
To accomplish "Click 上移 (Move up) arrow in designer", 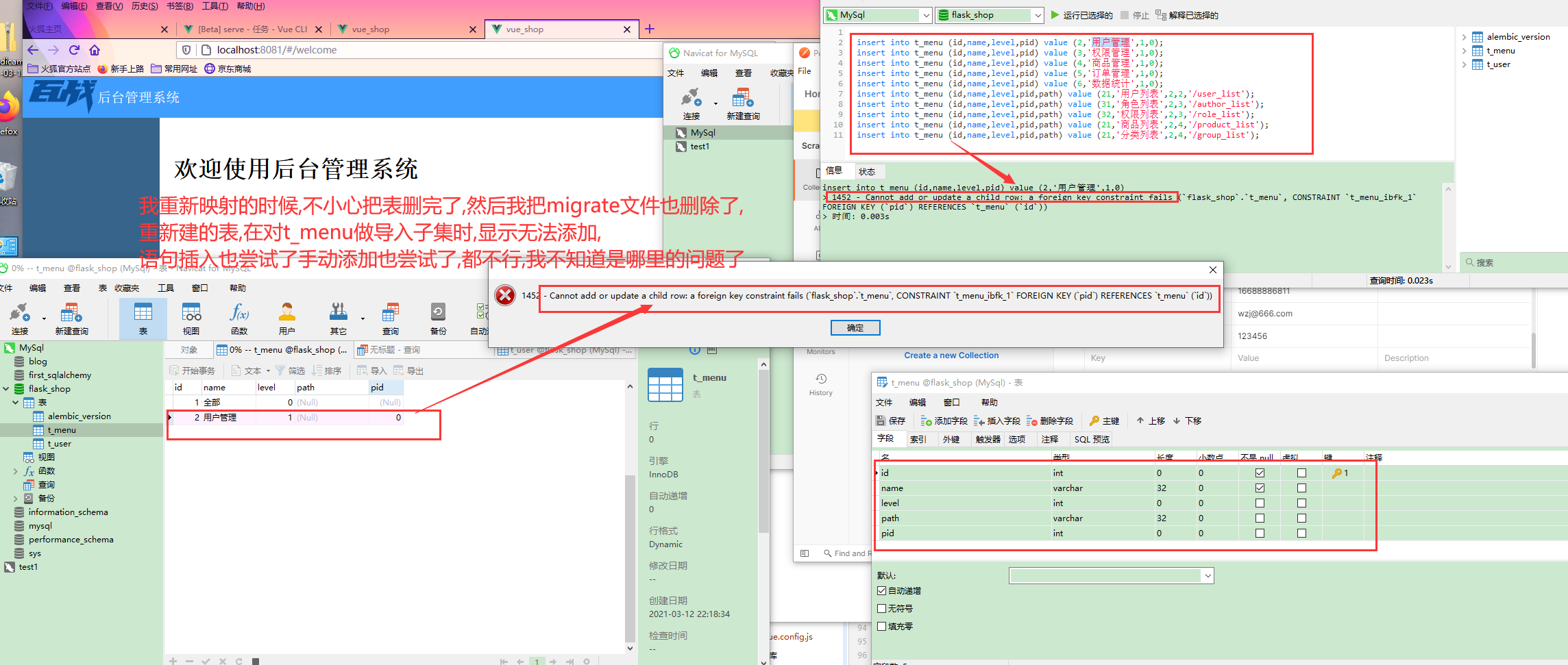I will (x=1151, y=421).
